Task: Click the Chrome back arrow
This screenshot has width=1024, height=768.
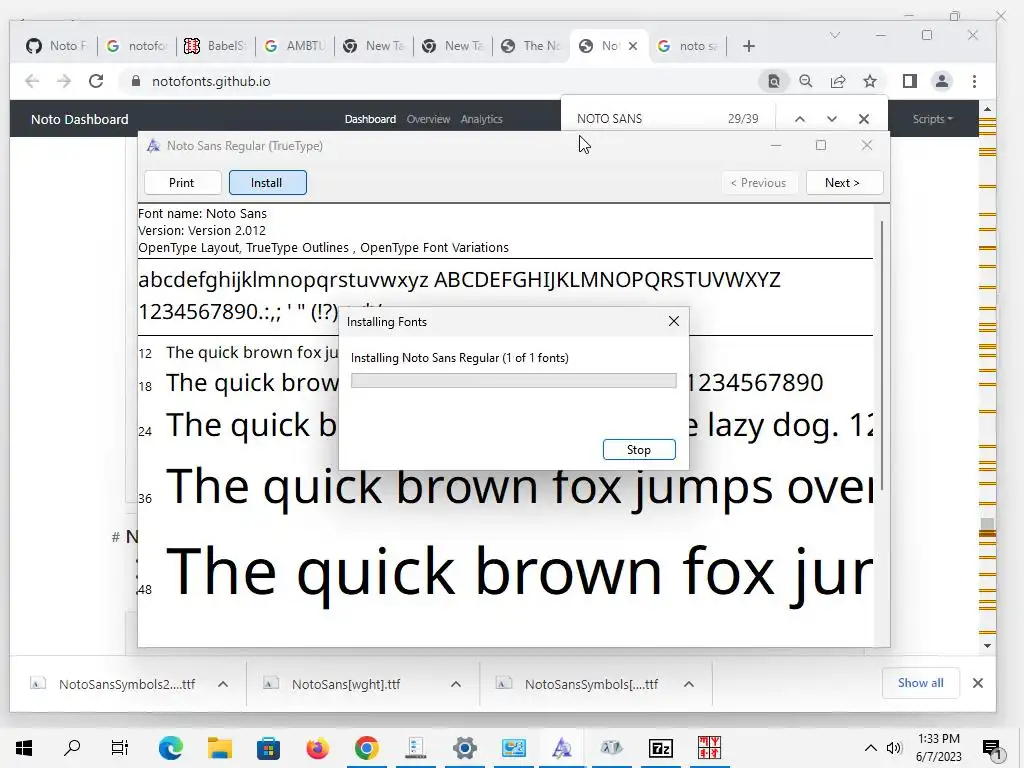Action: pyautogui.click(x=31, y=81)
